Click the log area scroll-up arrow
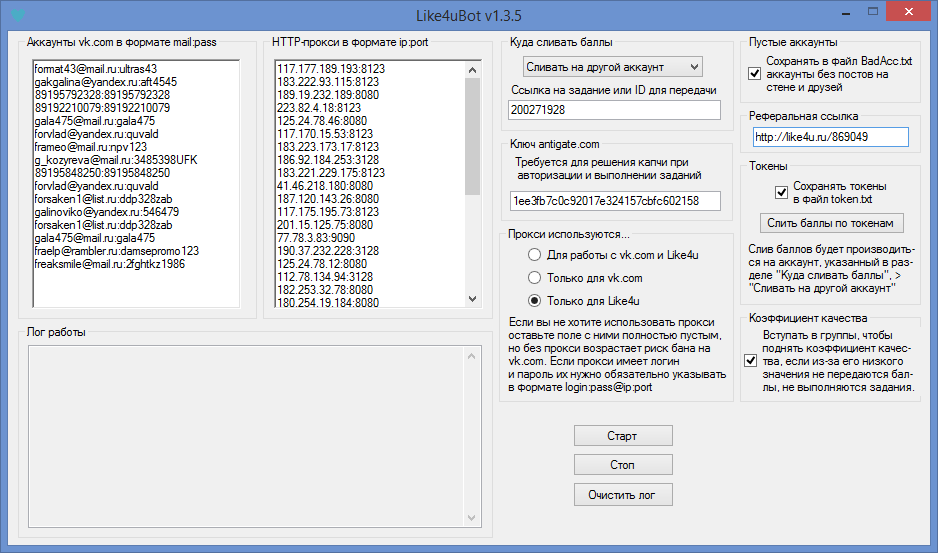Viewport: 938px width, 553px height. point(471,356)
